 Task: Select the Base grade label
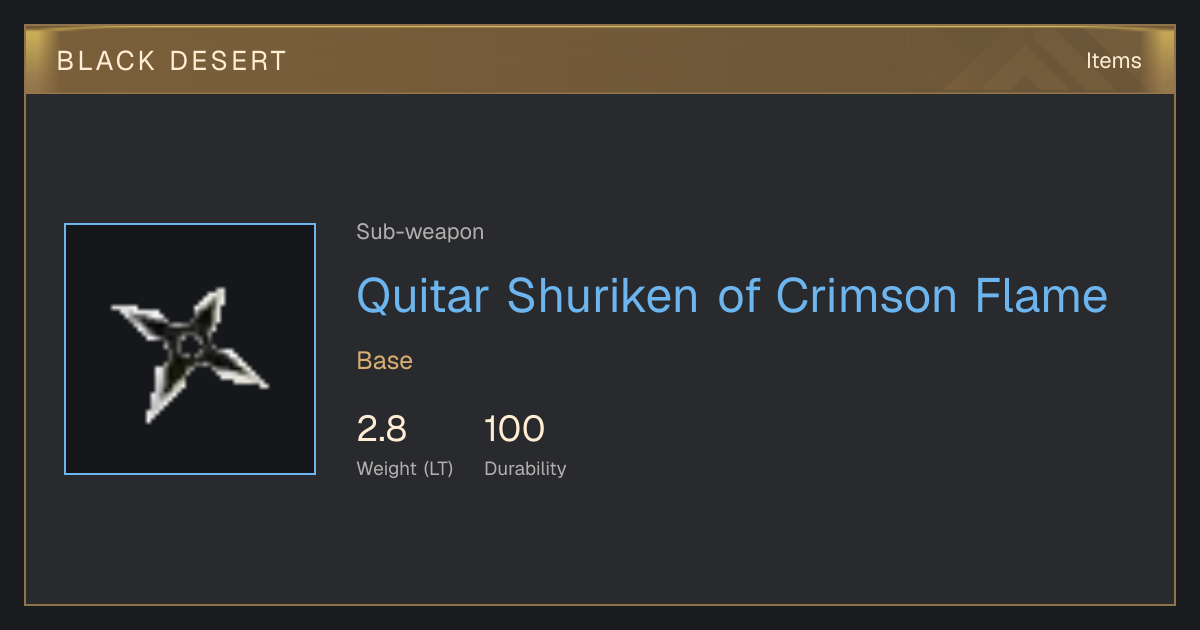pos(385,361)
